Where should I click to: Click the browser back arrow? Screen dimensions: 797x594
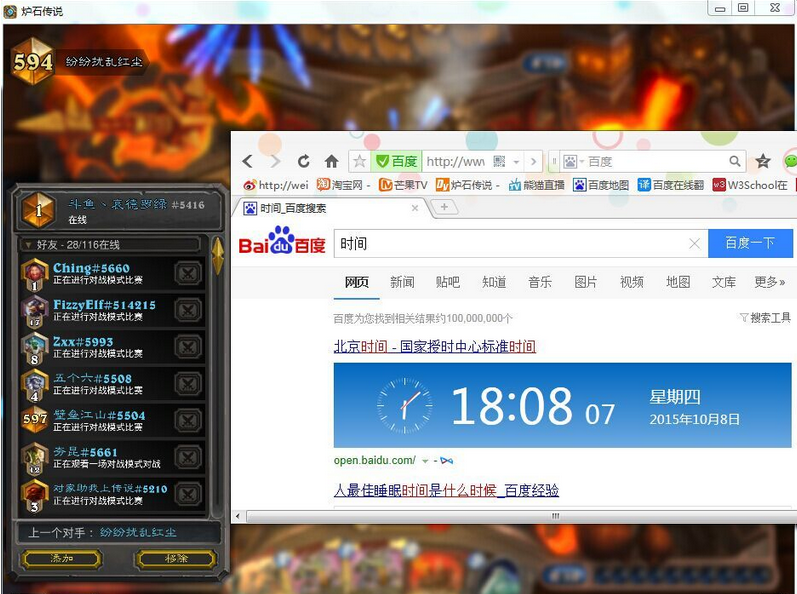coord(248,162)
